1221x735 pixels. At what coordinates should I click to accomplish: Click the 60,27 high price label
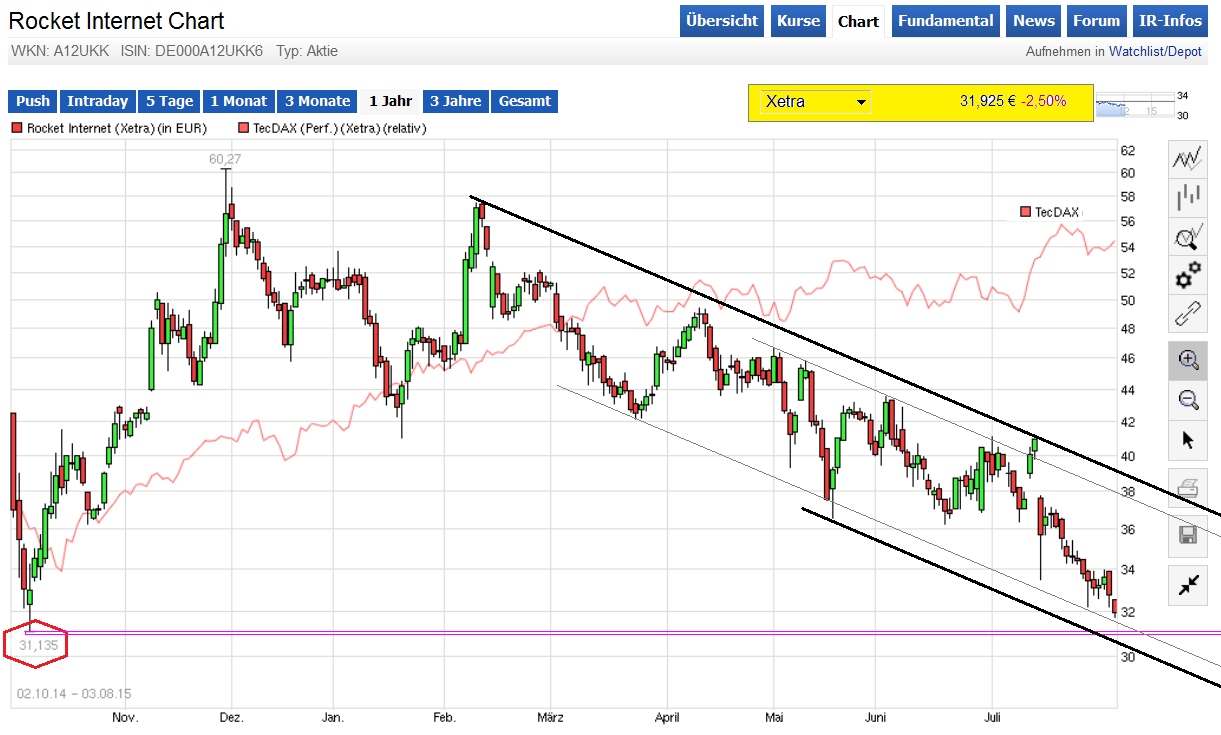pos(226,159)
